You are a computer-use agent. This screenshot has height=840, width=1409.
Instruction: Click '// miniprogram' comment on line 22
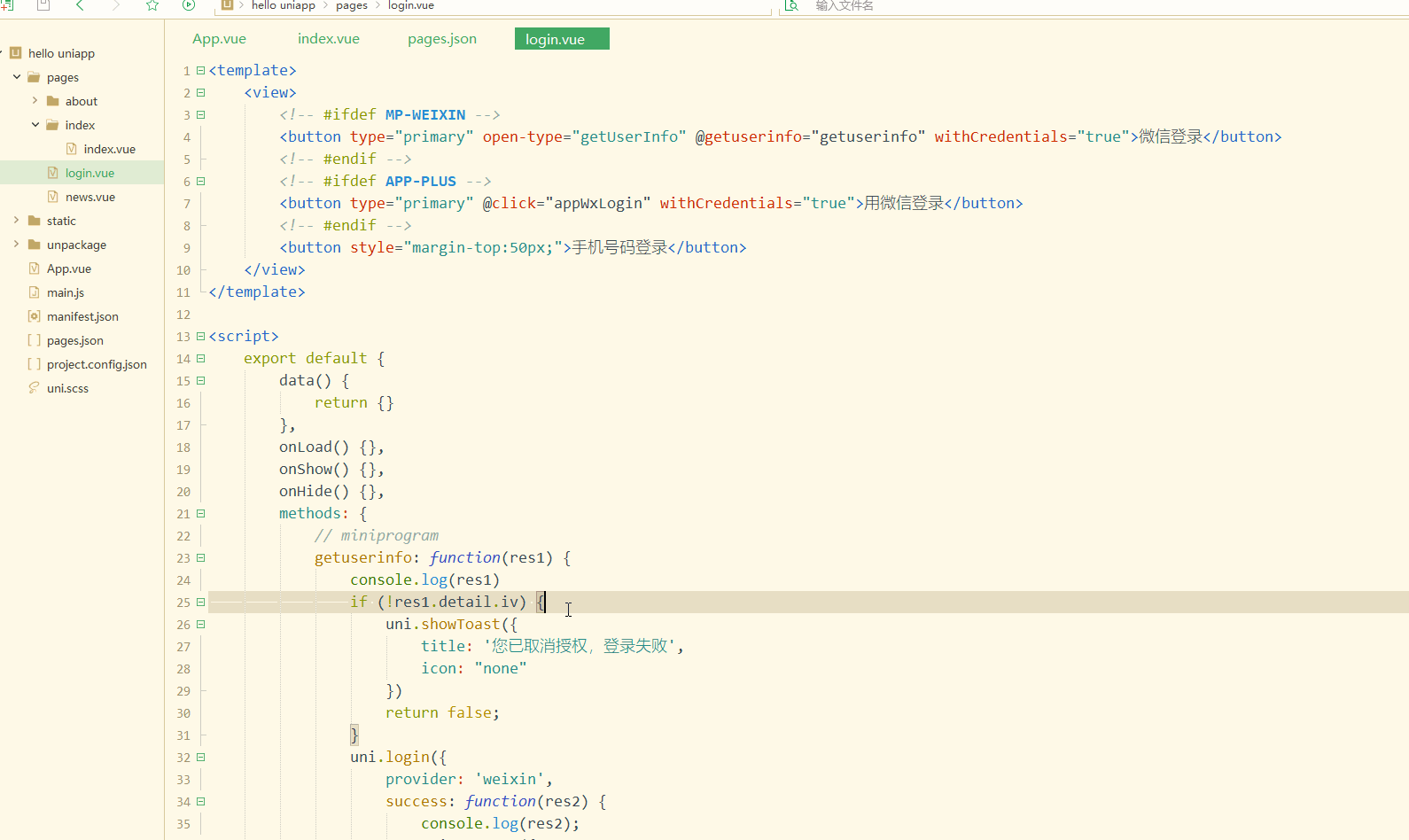[377, 535]
